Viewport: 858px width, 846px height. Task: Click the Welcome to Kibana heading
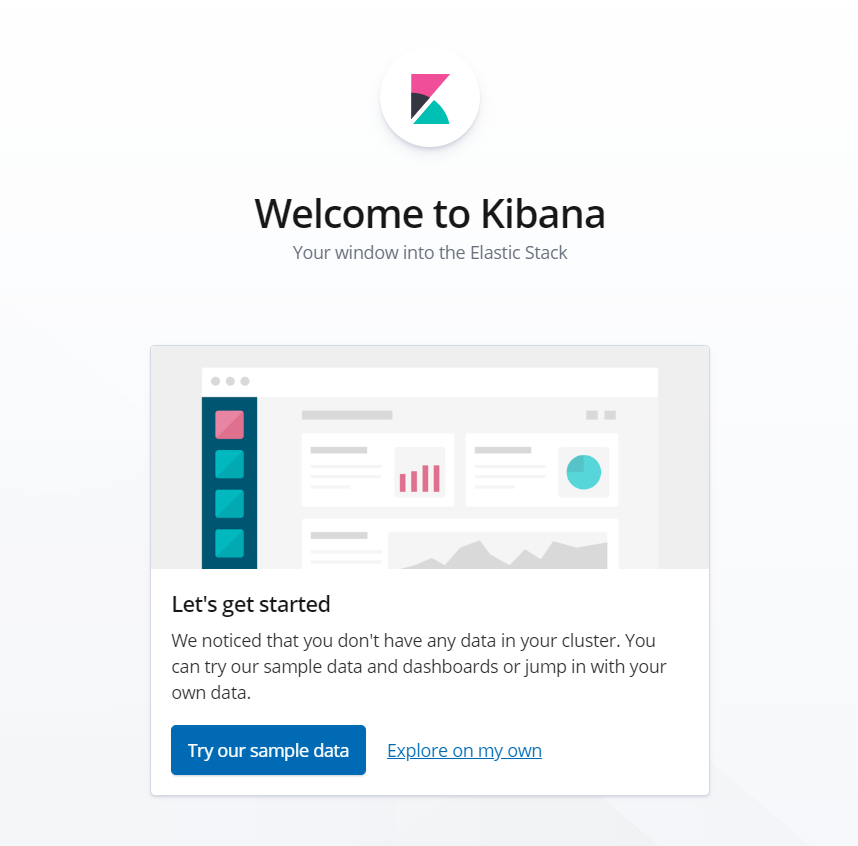430,213
